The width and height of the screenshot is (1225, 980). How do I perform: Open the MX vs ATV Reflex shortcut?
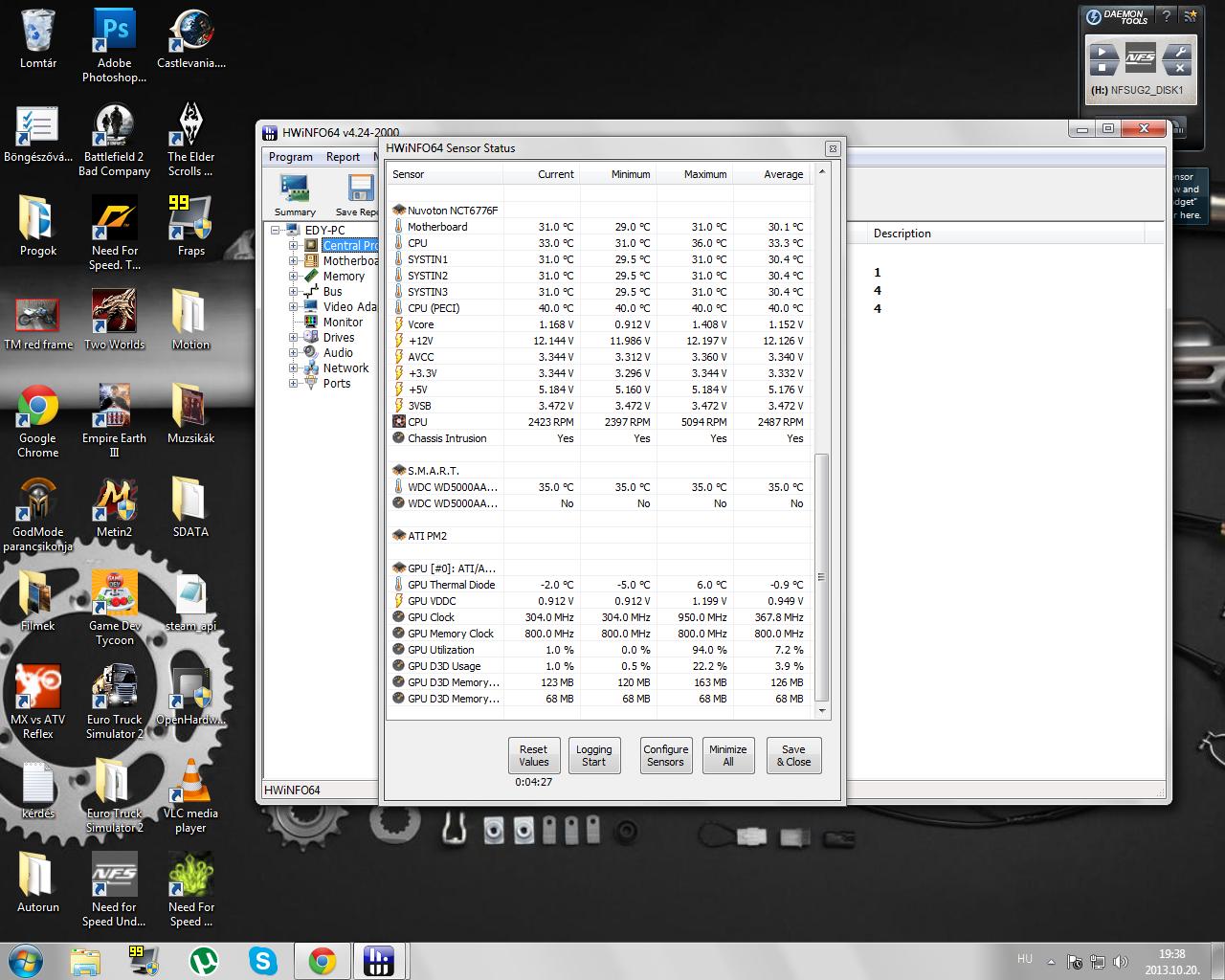(38, 702)
